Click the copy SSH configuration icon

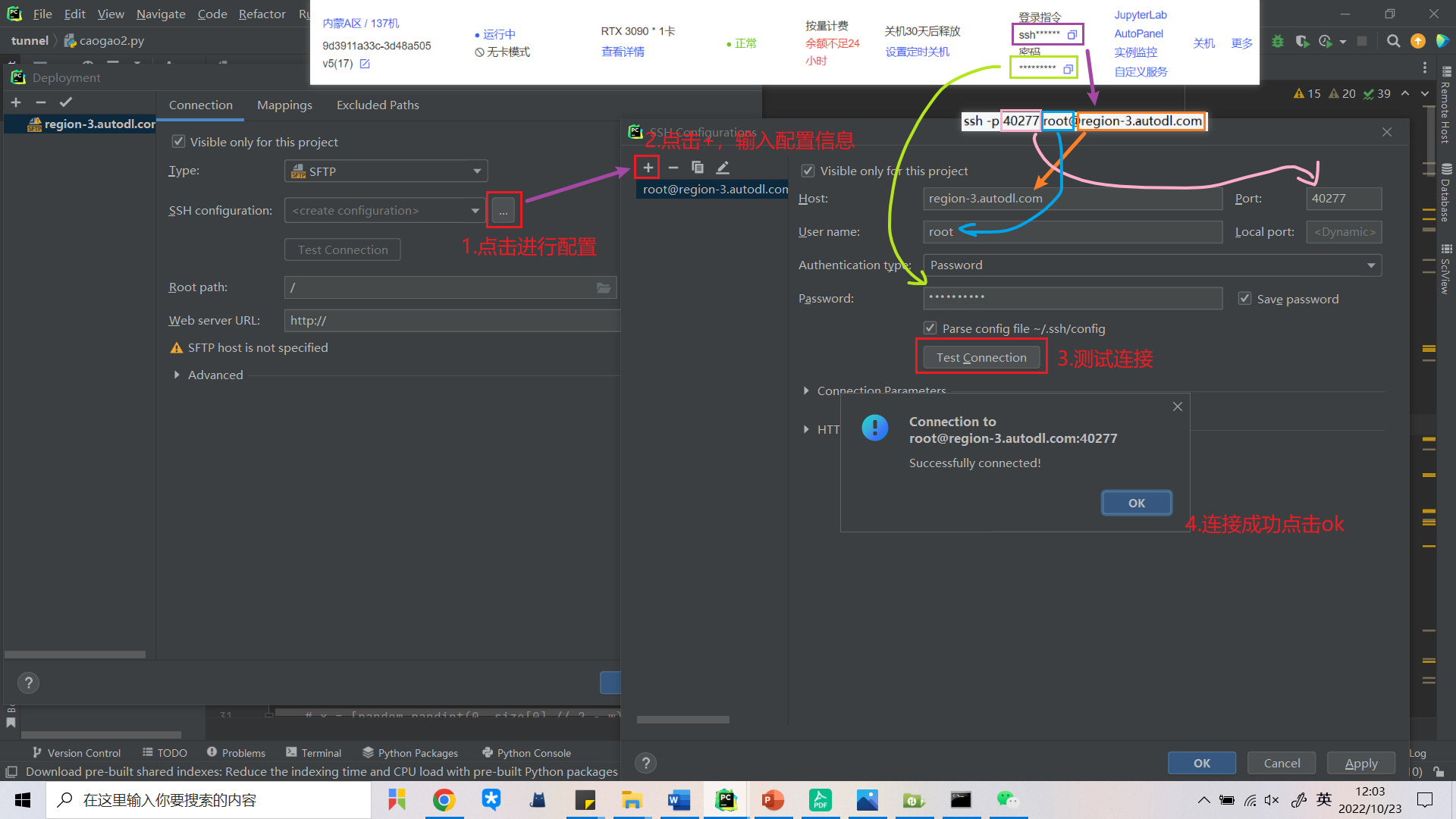coord(698,168)
